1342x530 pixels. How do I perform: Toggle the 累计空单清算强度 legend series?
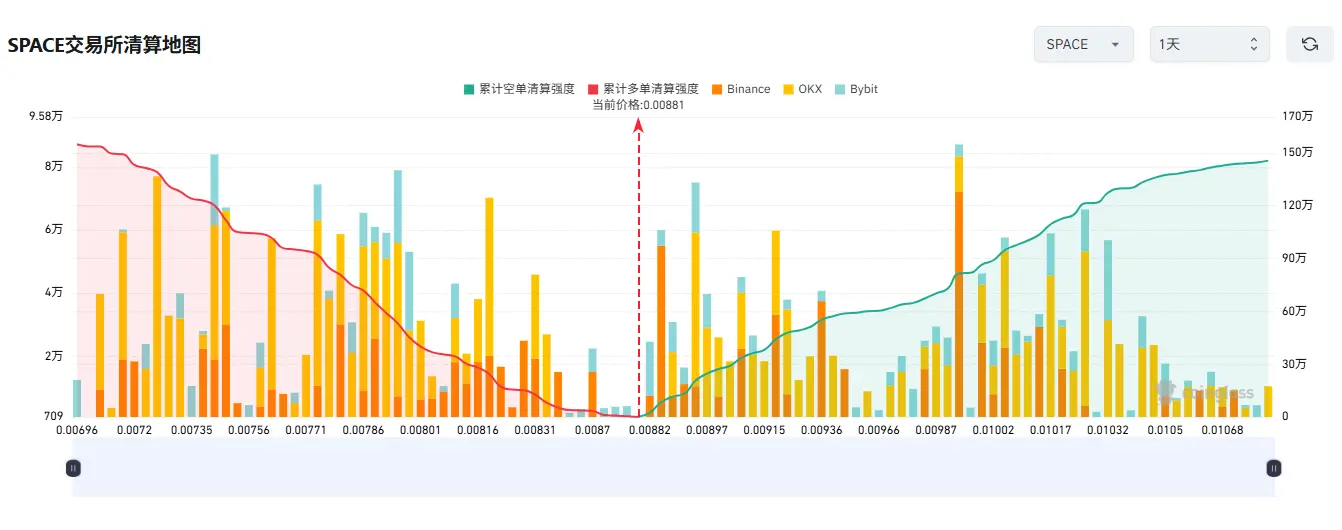(519, 89)
